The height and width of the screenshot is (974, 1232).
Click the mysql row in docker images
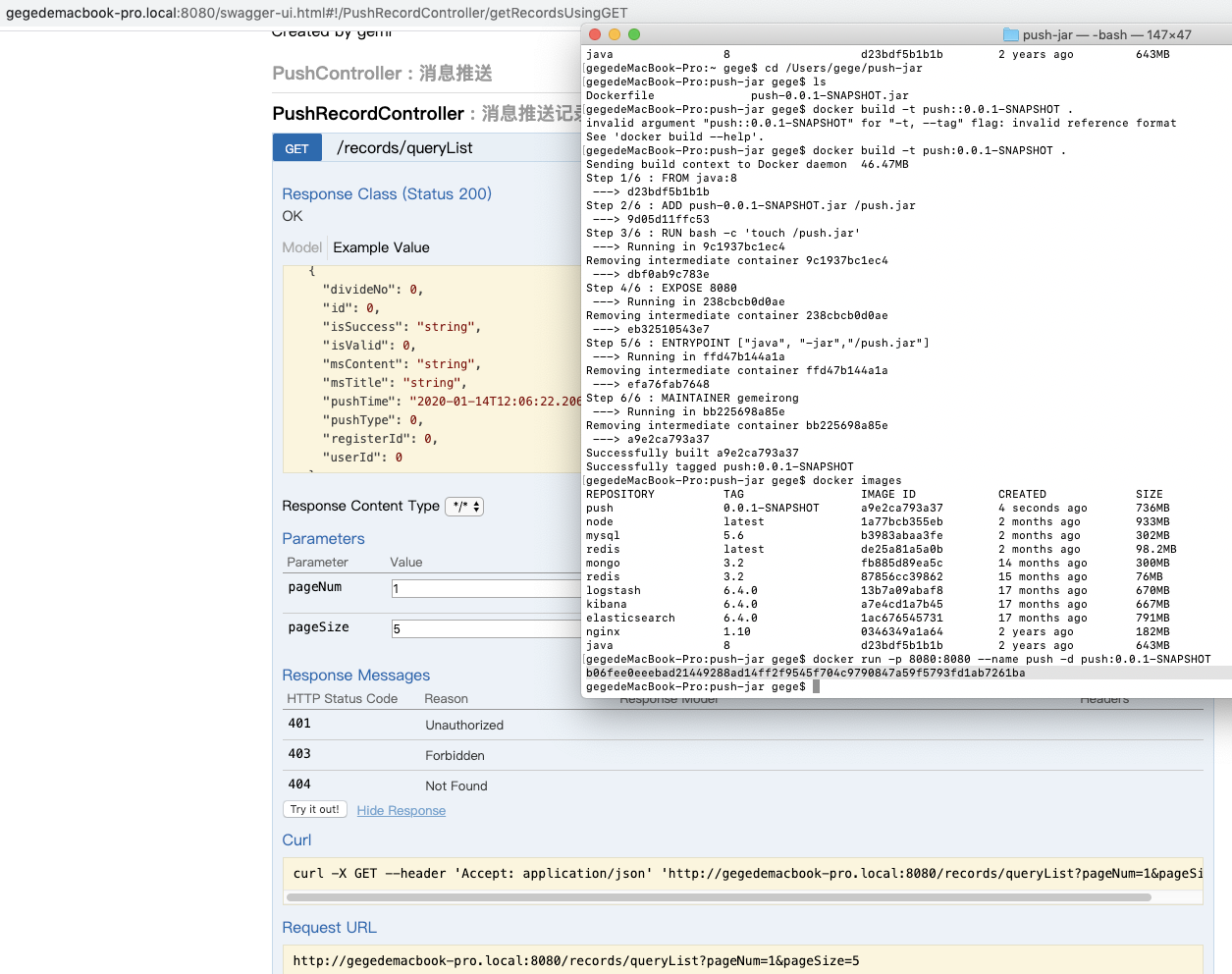(x=878, y=535)
